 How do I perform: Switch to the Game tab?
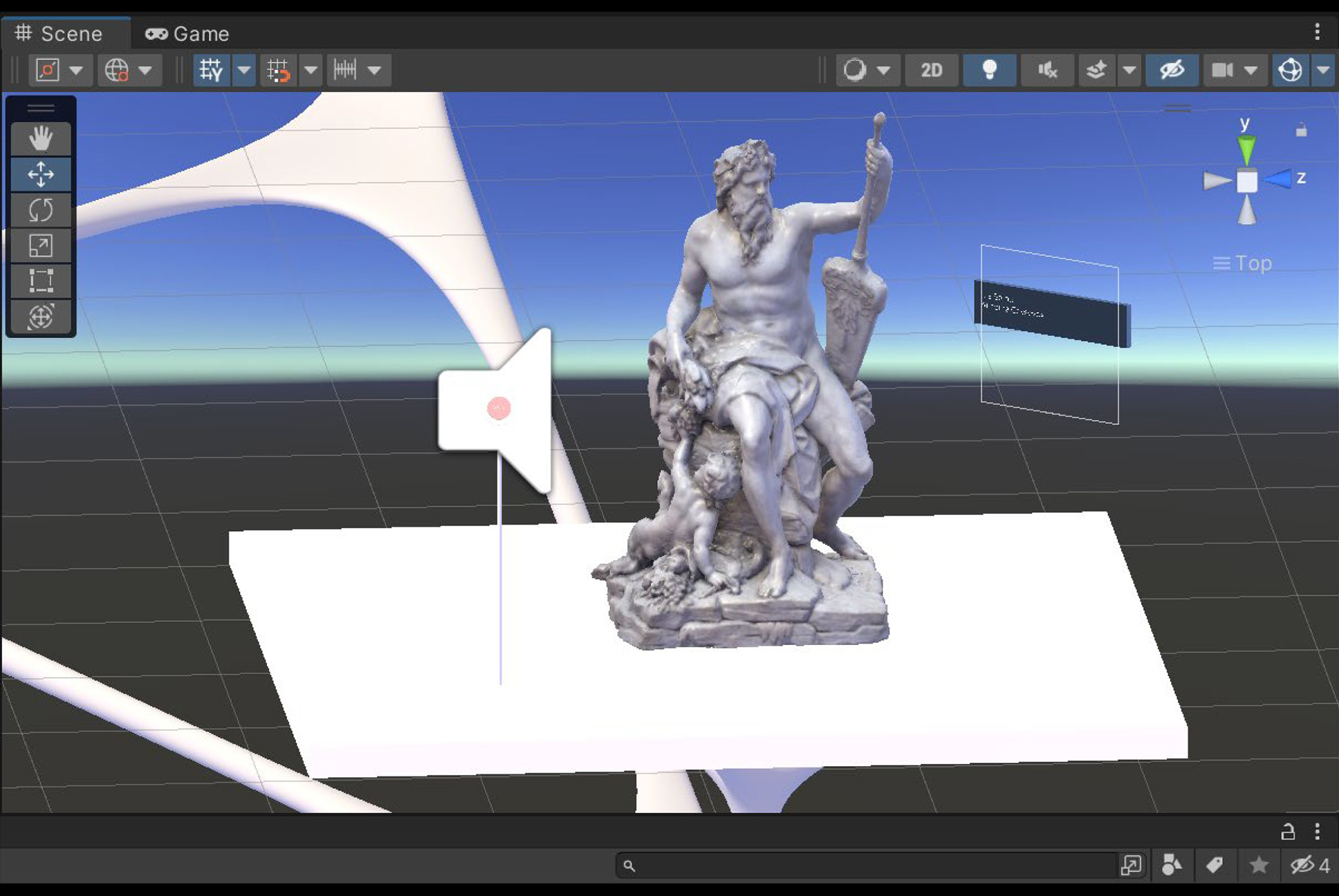pos(187,33)
